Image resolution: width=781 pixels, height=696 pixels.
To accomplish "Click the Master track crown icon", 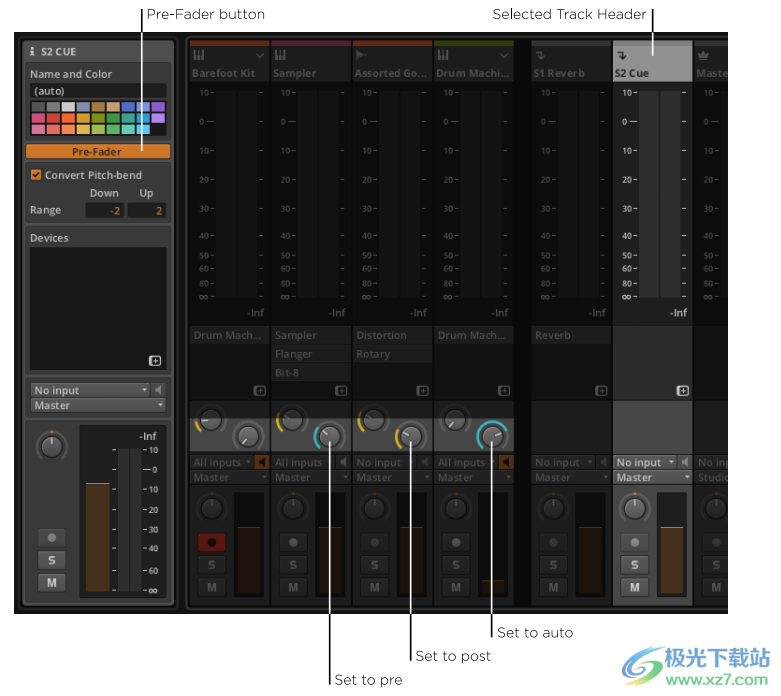I will (x=703, y=55).
